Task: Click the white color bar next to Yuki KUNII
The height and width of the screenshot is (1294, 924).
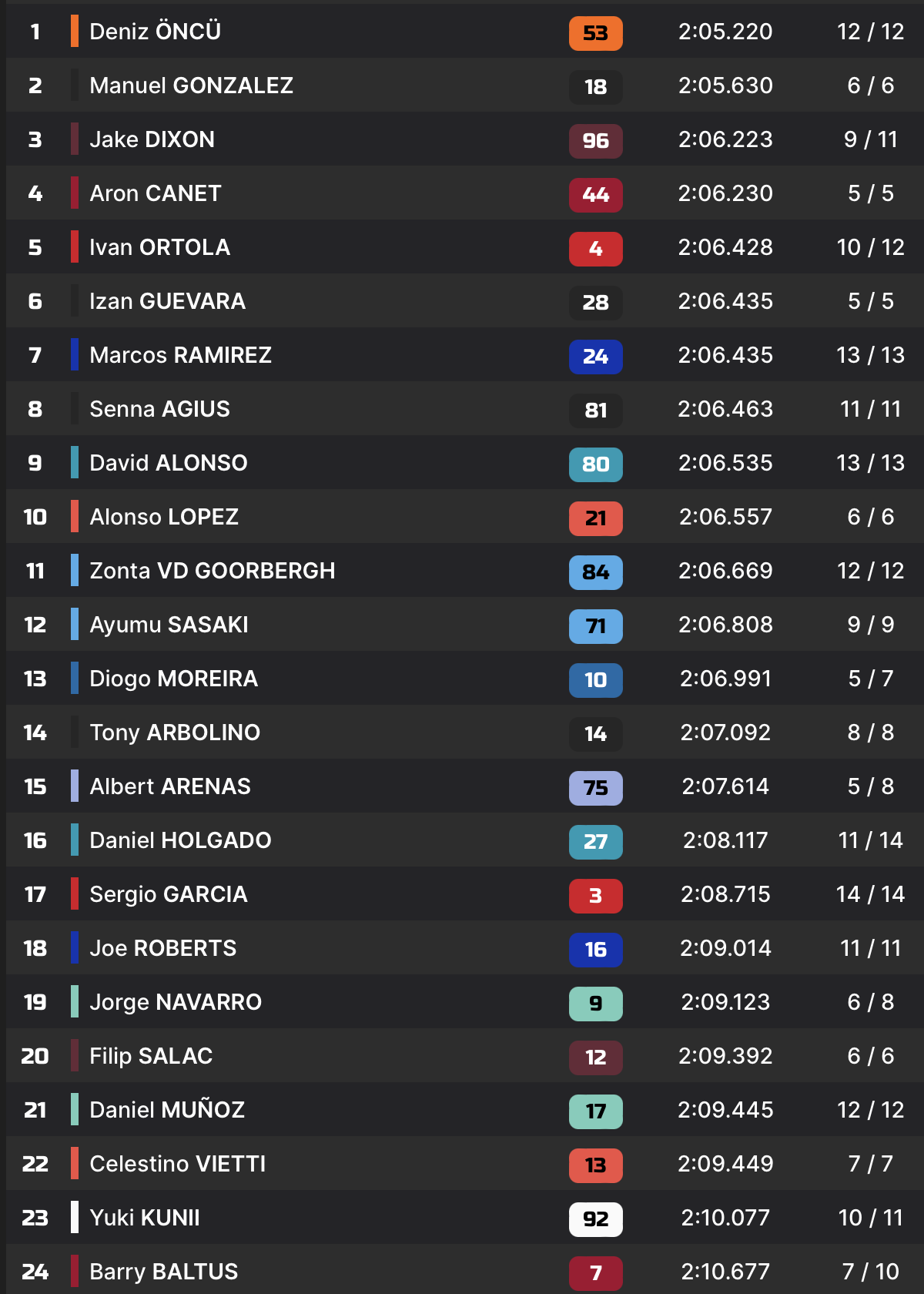Action: point(75,1218)
